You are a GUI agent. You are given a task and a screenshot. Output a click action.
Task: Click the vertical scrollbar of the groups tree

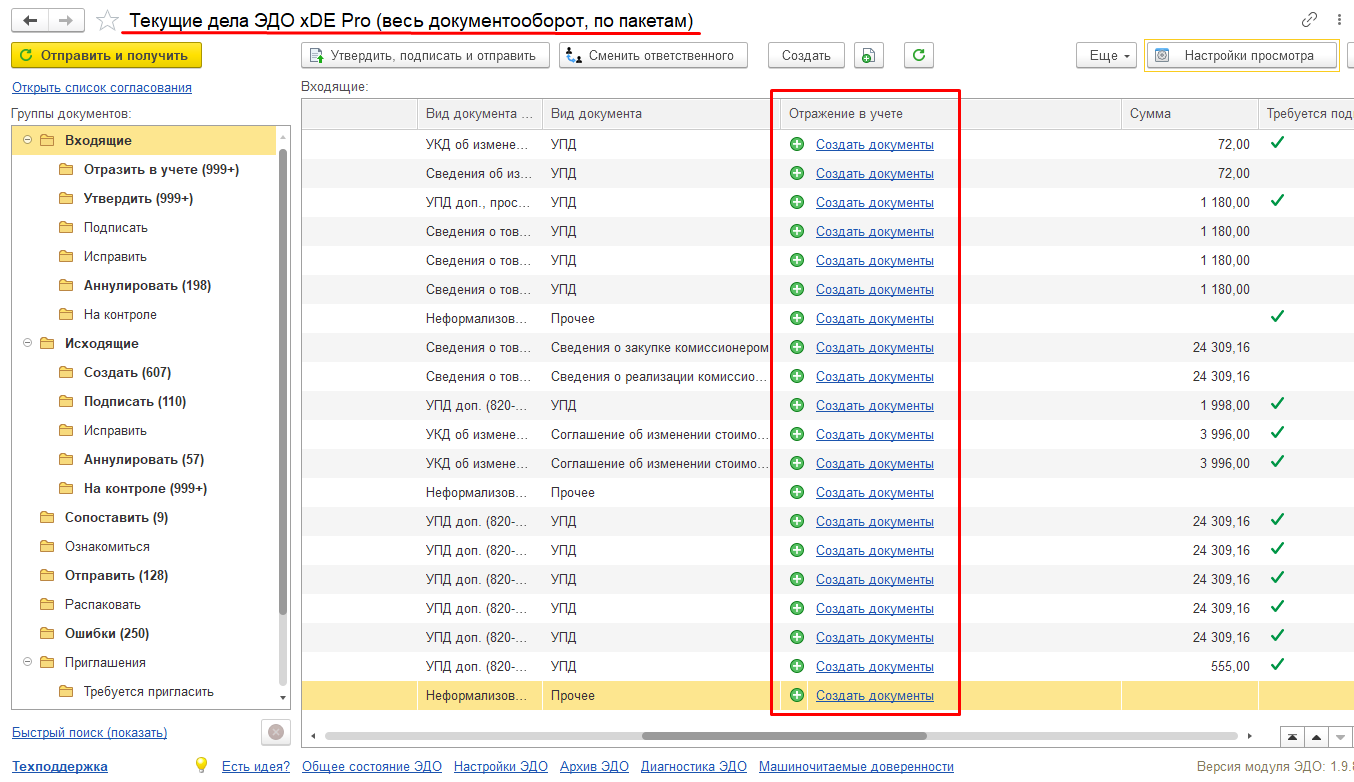point(283,380)
